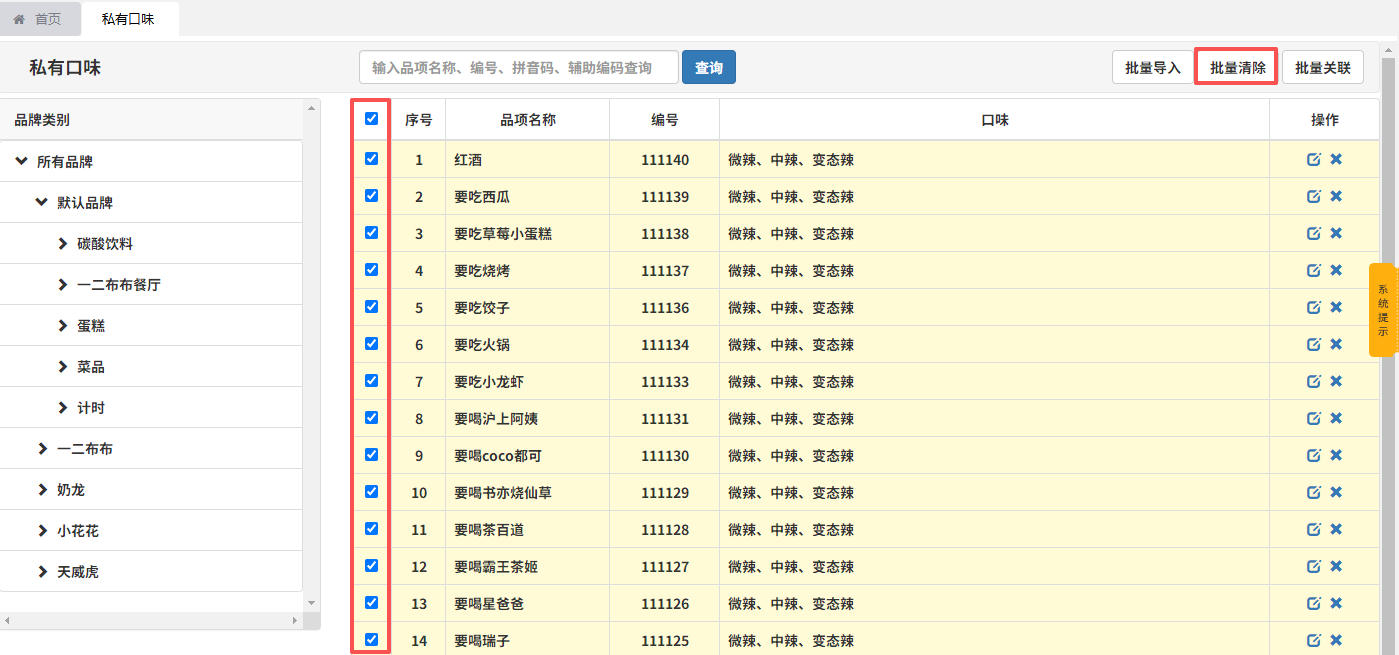Expand the 一二布布餐厅 category
This screenshot has height=655, width=1399.
[x=63, y=284]
